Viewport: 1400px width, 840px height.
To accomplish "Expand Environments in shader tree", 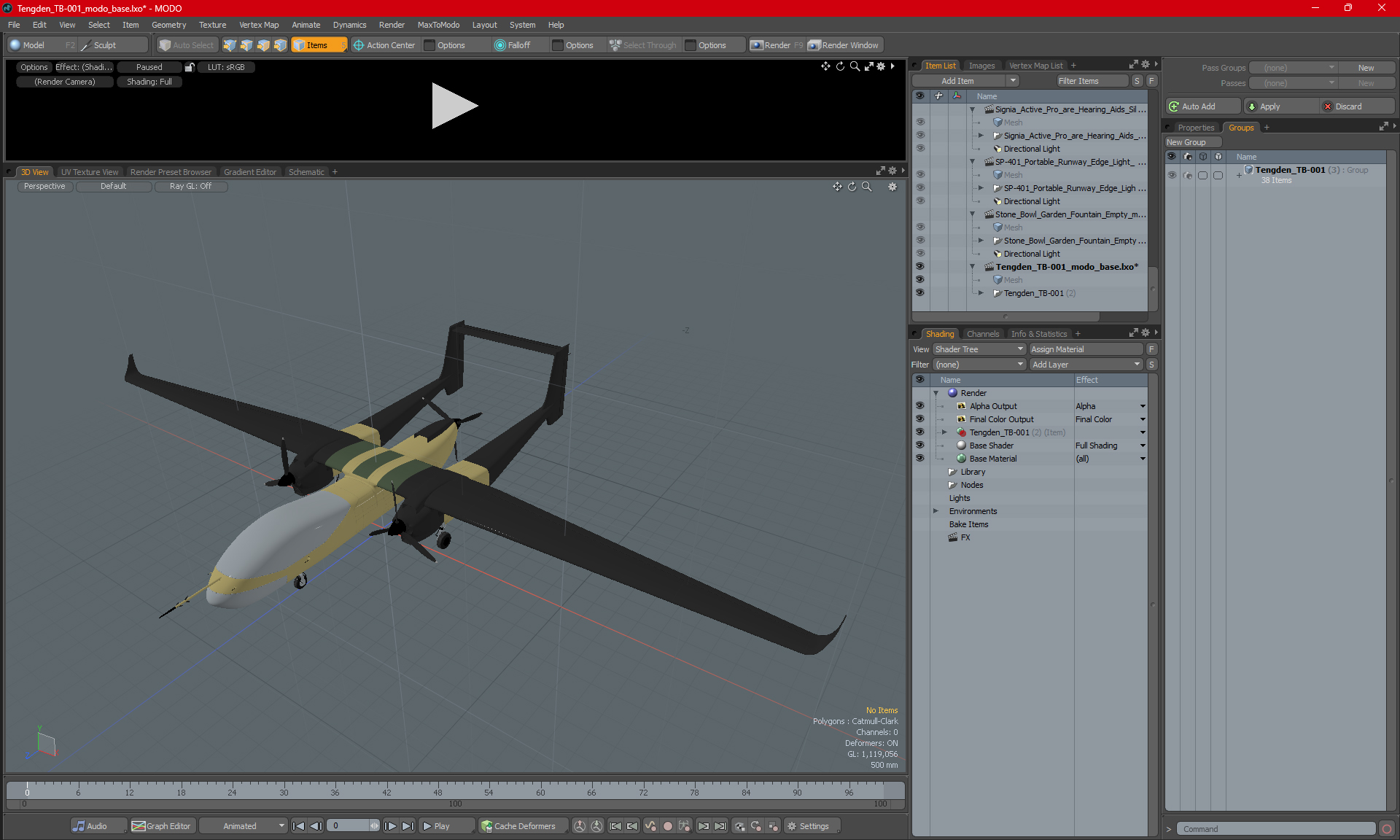I will (936, 511).
